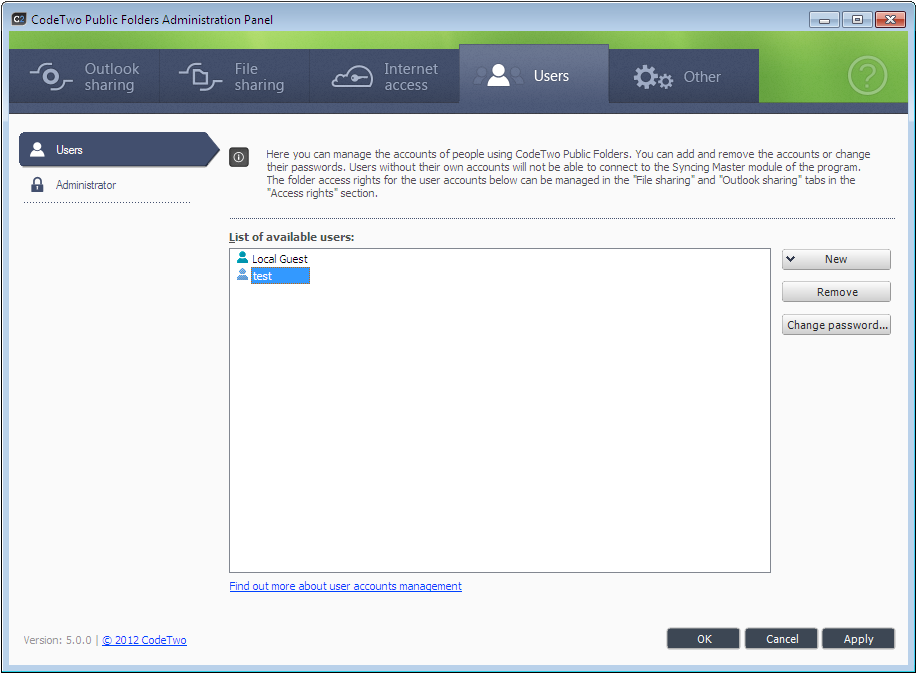
Task: Confirm with the OK button
Action: (704, 639)
